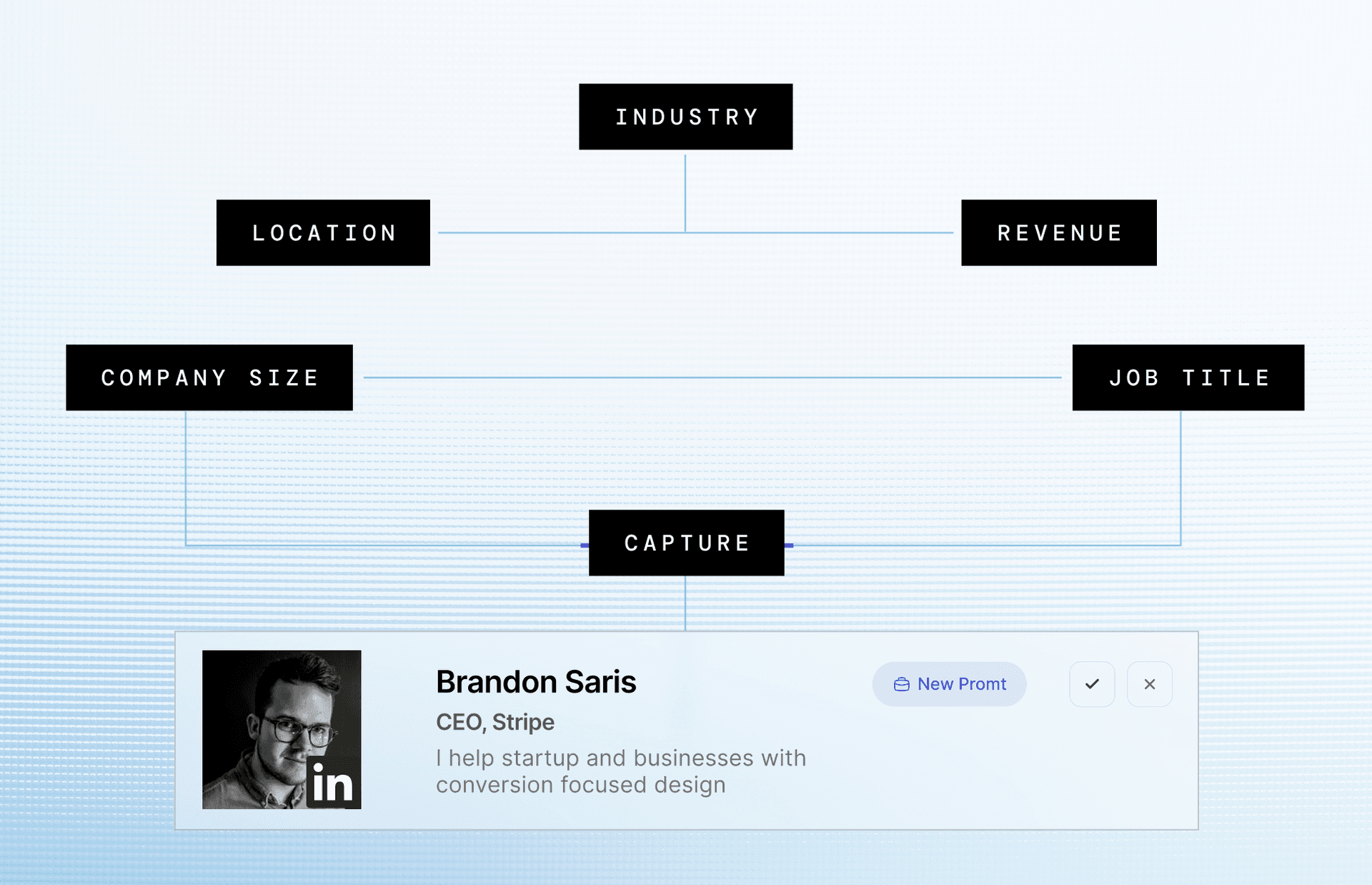Click the LinkedIn logo badge on photo
The image size is (1372, 885).
pos(333,783)
